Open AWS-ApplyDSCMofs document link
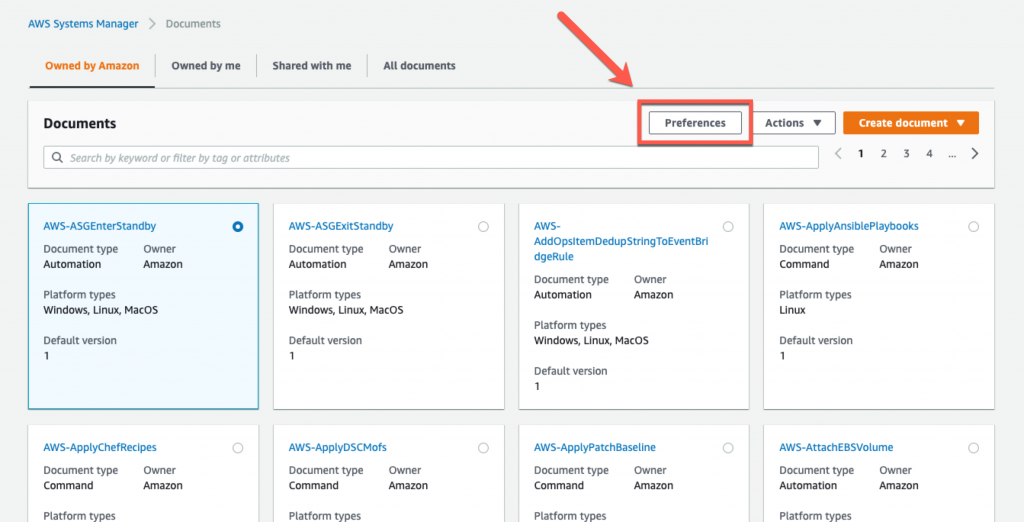Screen dimensions: 1024x522 [x=338, y=448]
